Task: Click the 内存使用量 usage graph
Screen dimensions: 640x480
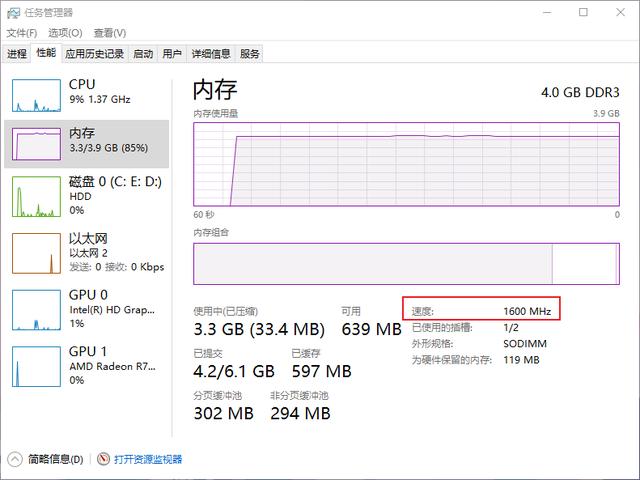Action: (x=406, y=164)
